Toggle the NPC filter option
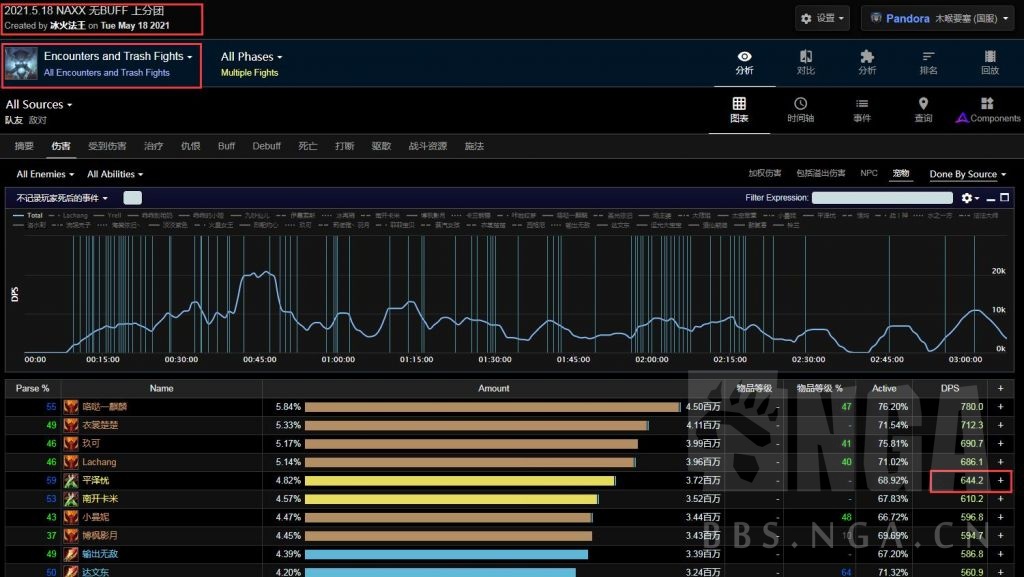This screenshot has height=577, width=1024. pos(869,174)
